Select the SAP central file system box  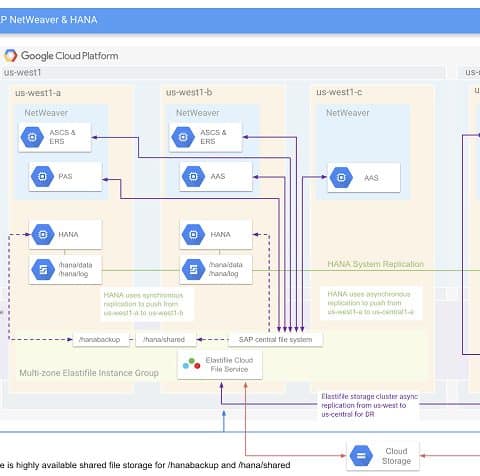point(275,340)
